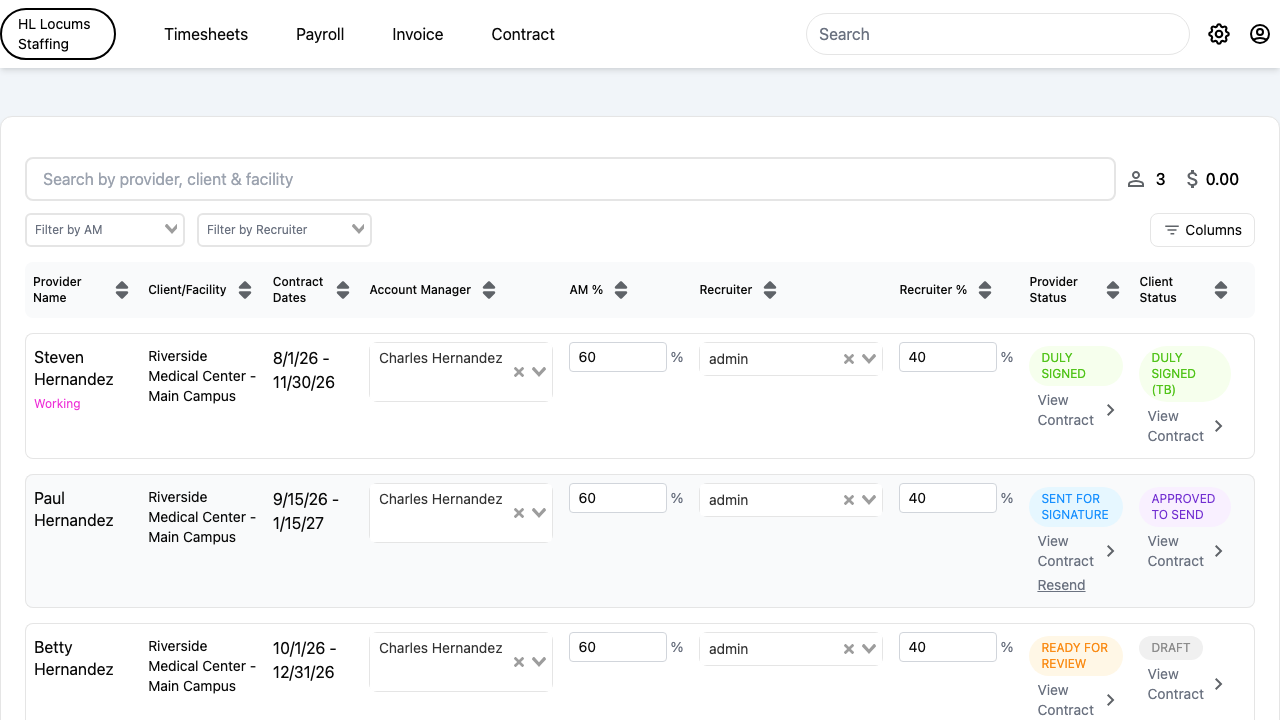Screen dimensions: 1280x720
Task: Click the provider, client & facility search field
Action: (x=570, y=179)
